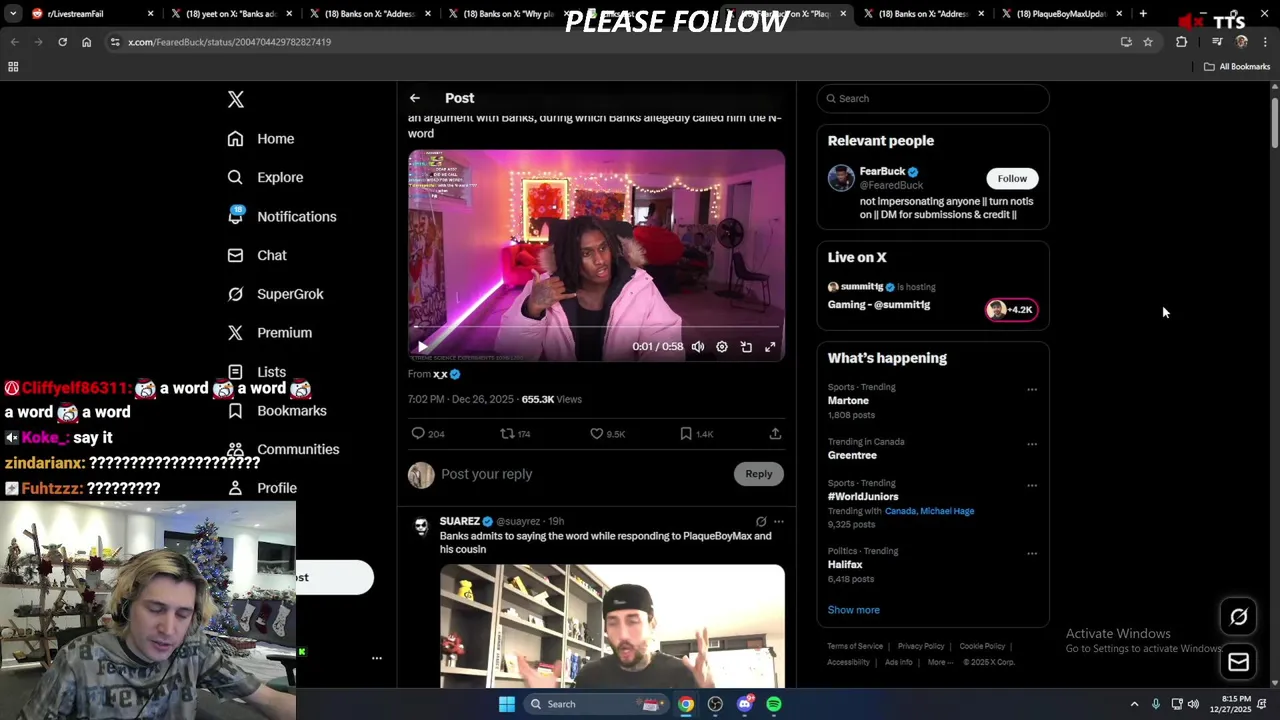
Task: Click the Reply button
Action: (x=759, y=474)
